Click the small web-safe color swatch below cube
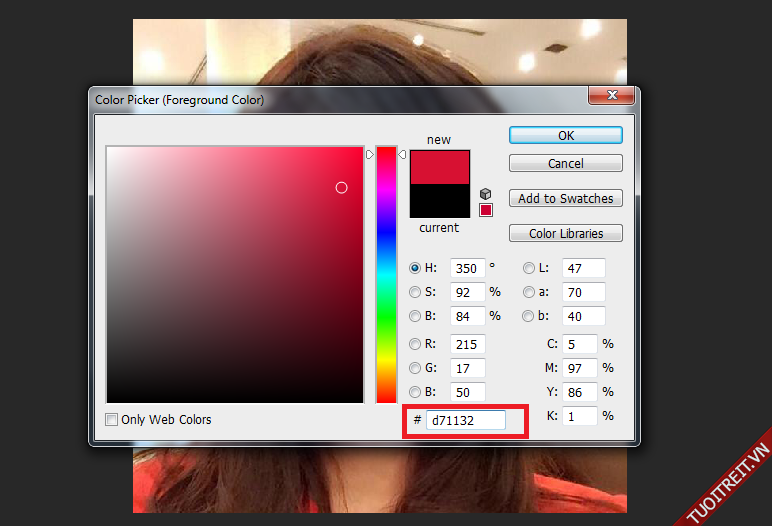 tap(486, 210)
